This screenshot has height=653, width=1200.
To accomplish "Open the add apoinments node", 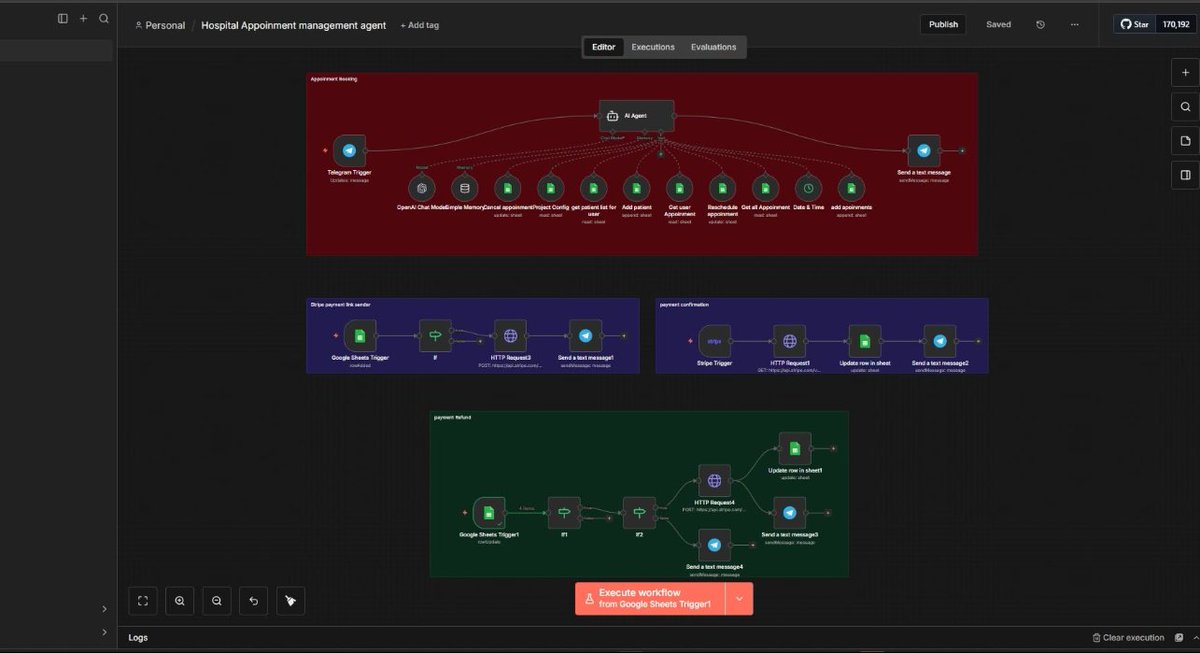I will (850, 187).
